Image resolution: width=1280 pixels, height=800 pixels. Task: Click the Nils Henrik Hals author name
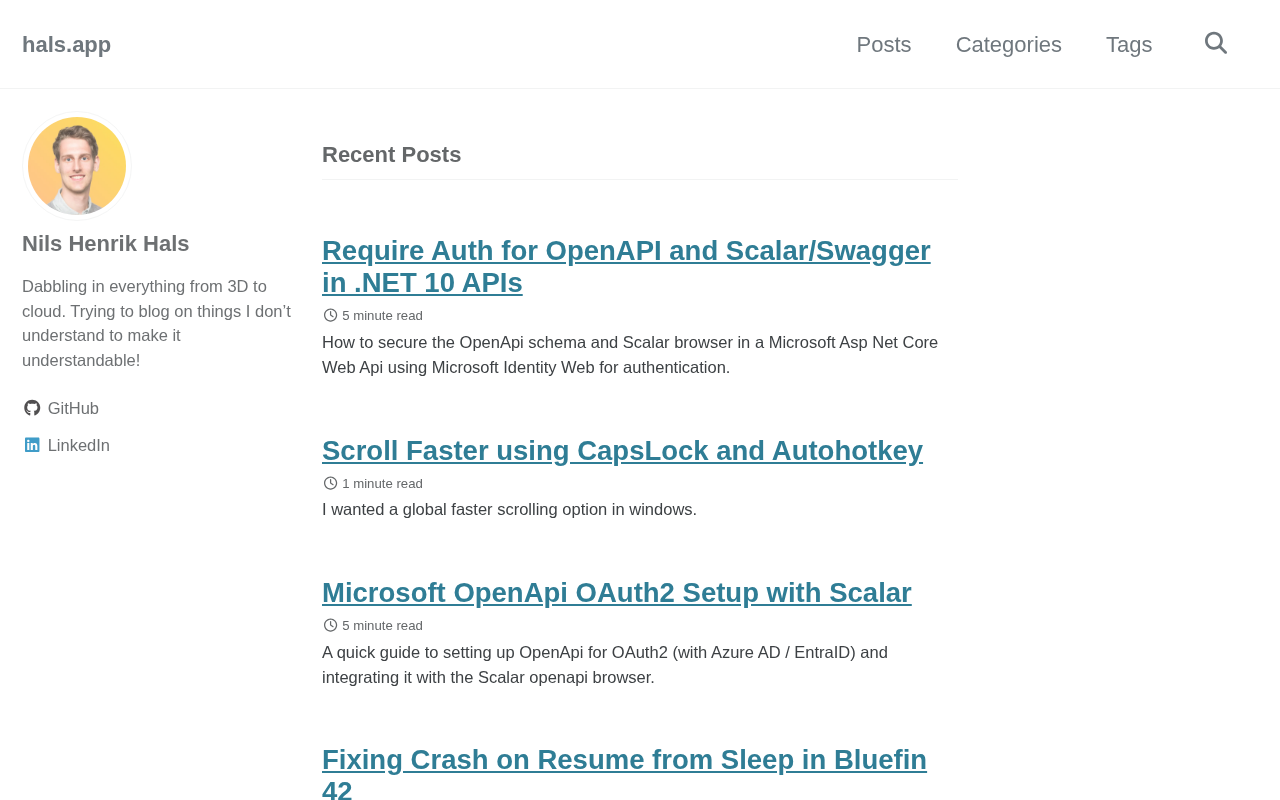(106, 243)
